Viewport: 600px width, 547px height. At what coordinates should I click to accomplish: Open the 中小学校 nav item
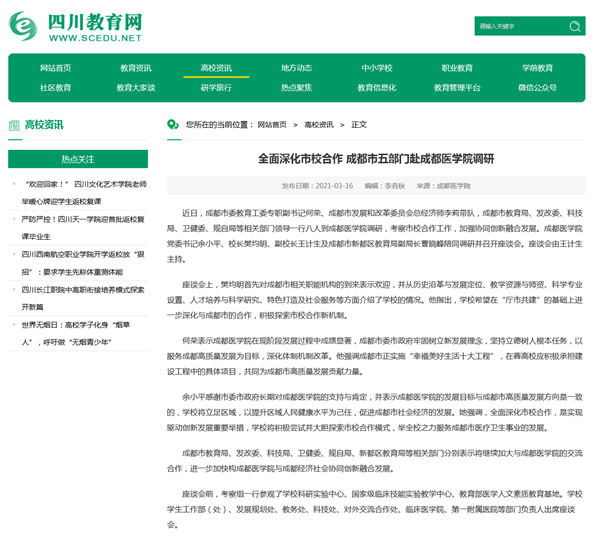tap(377, 68)
